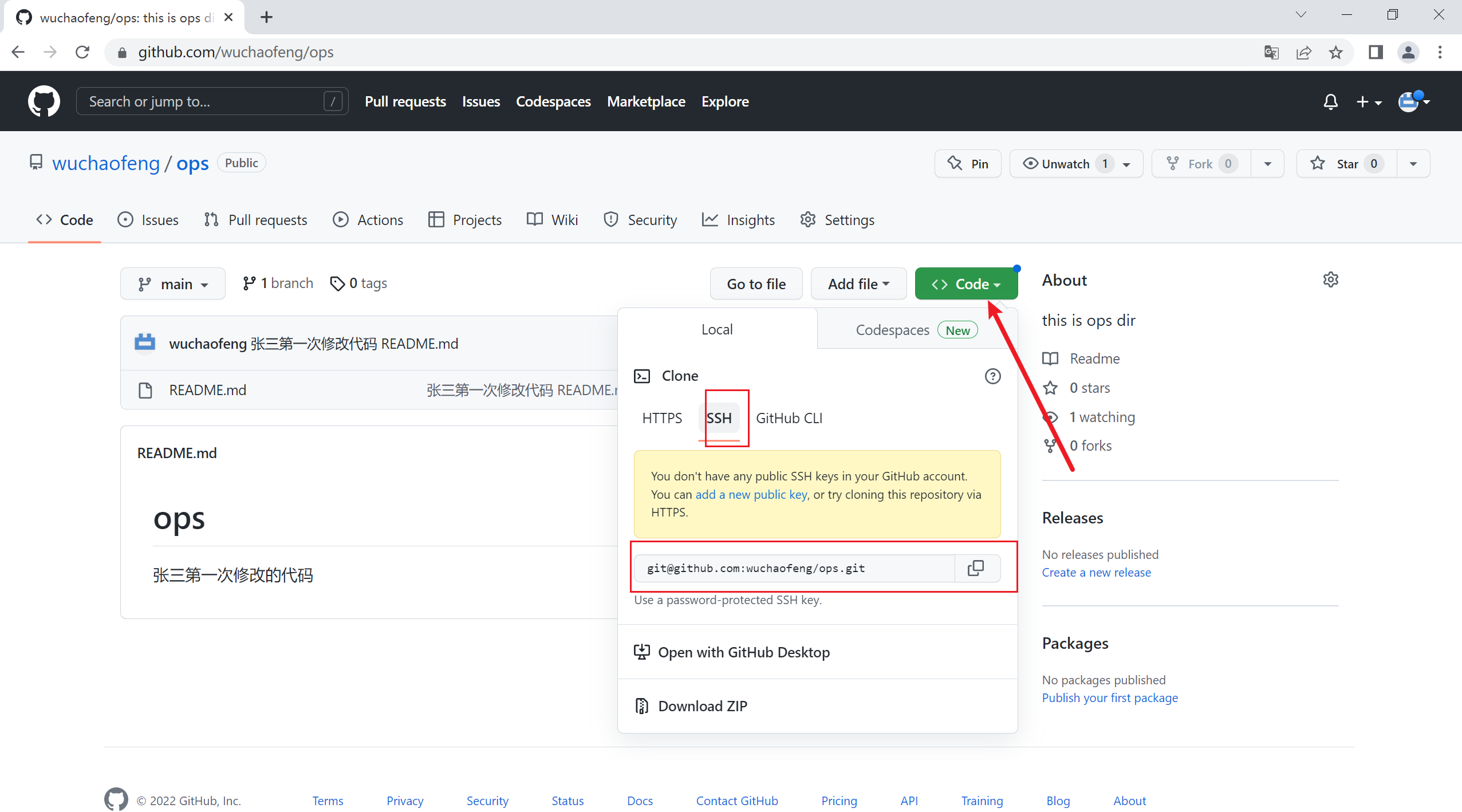The width and height of the screenshot is (1462, 812).
Task: Open footer Contact GitHub link
Action: 737,801
